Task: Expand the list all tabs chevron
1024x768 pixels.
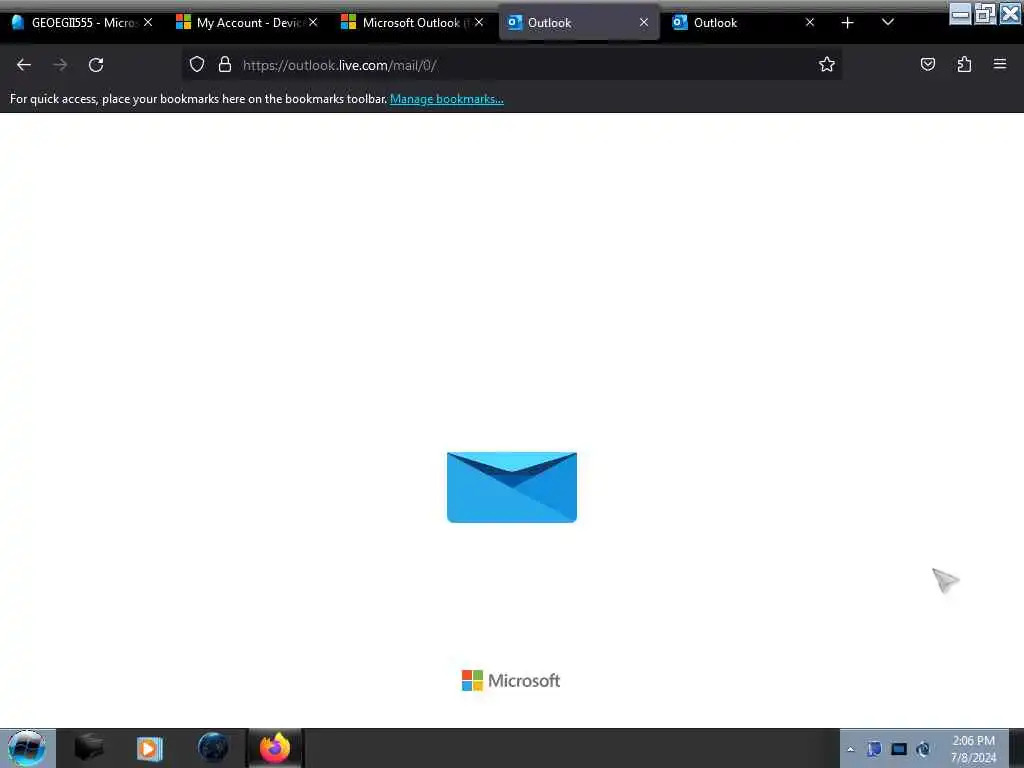Action: [888, 22]
